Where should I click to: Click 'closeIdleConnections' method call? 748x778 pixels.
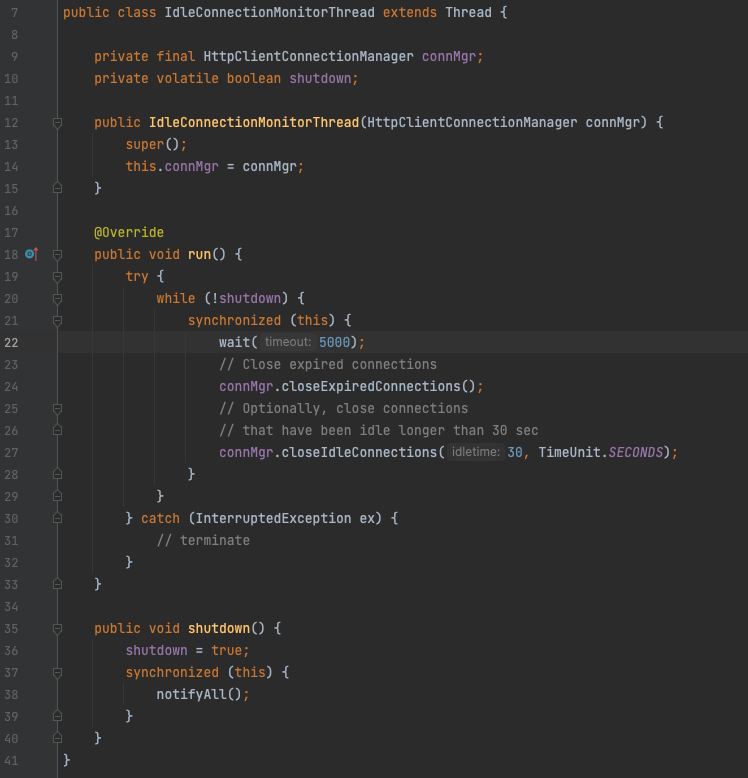359,453
